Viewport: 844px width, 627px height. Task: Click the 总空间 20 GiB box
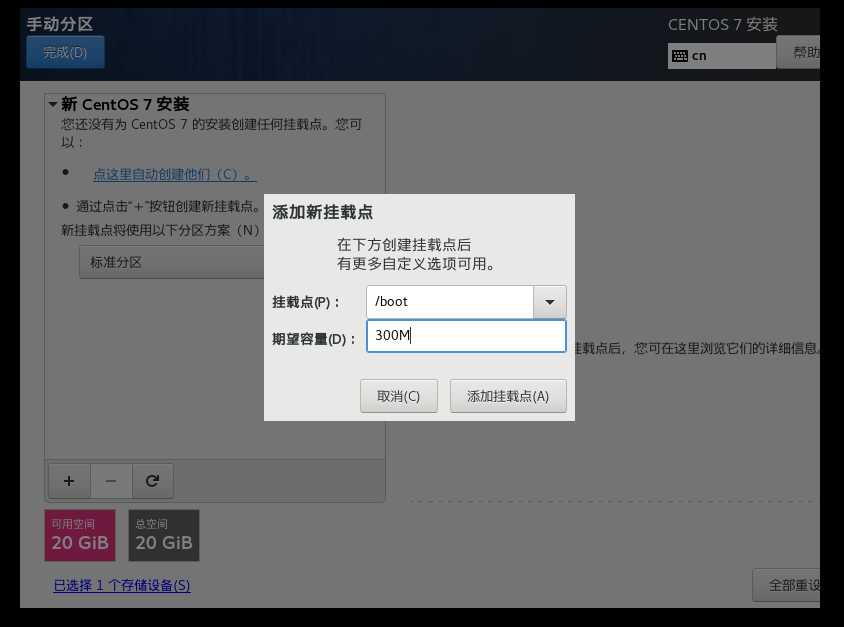(164, 536)
